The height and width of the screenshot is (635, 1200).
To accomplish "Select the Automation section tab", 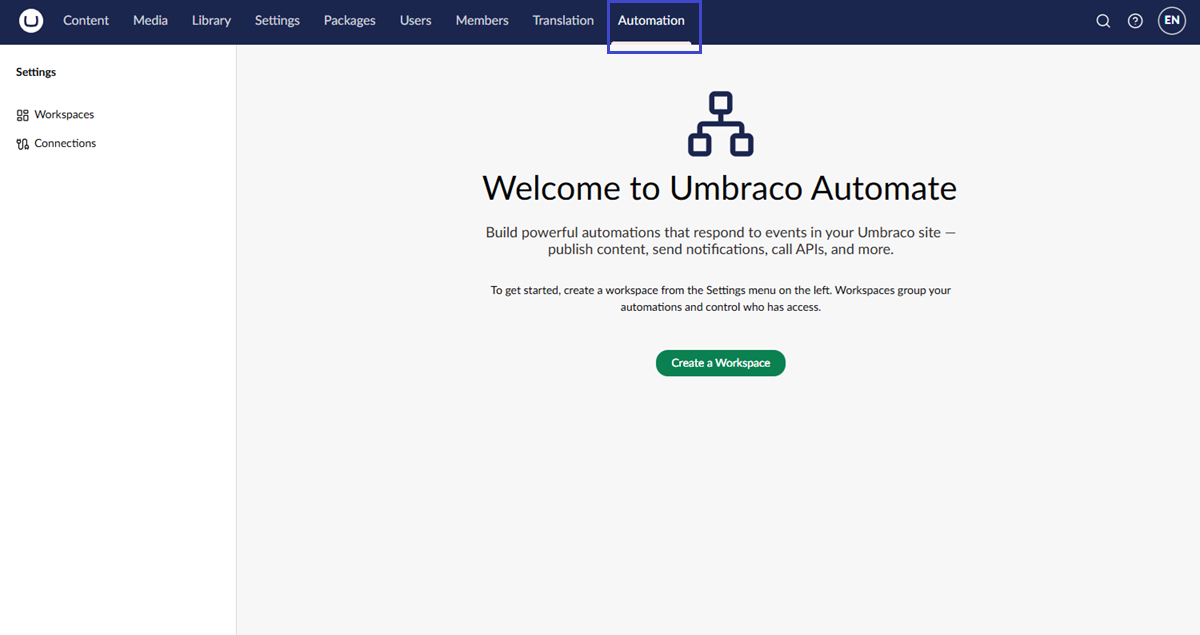I will pos(652,20).
